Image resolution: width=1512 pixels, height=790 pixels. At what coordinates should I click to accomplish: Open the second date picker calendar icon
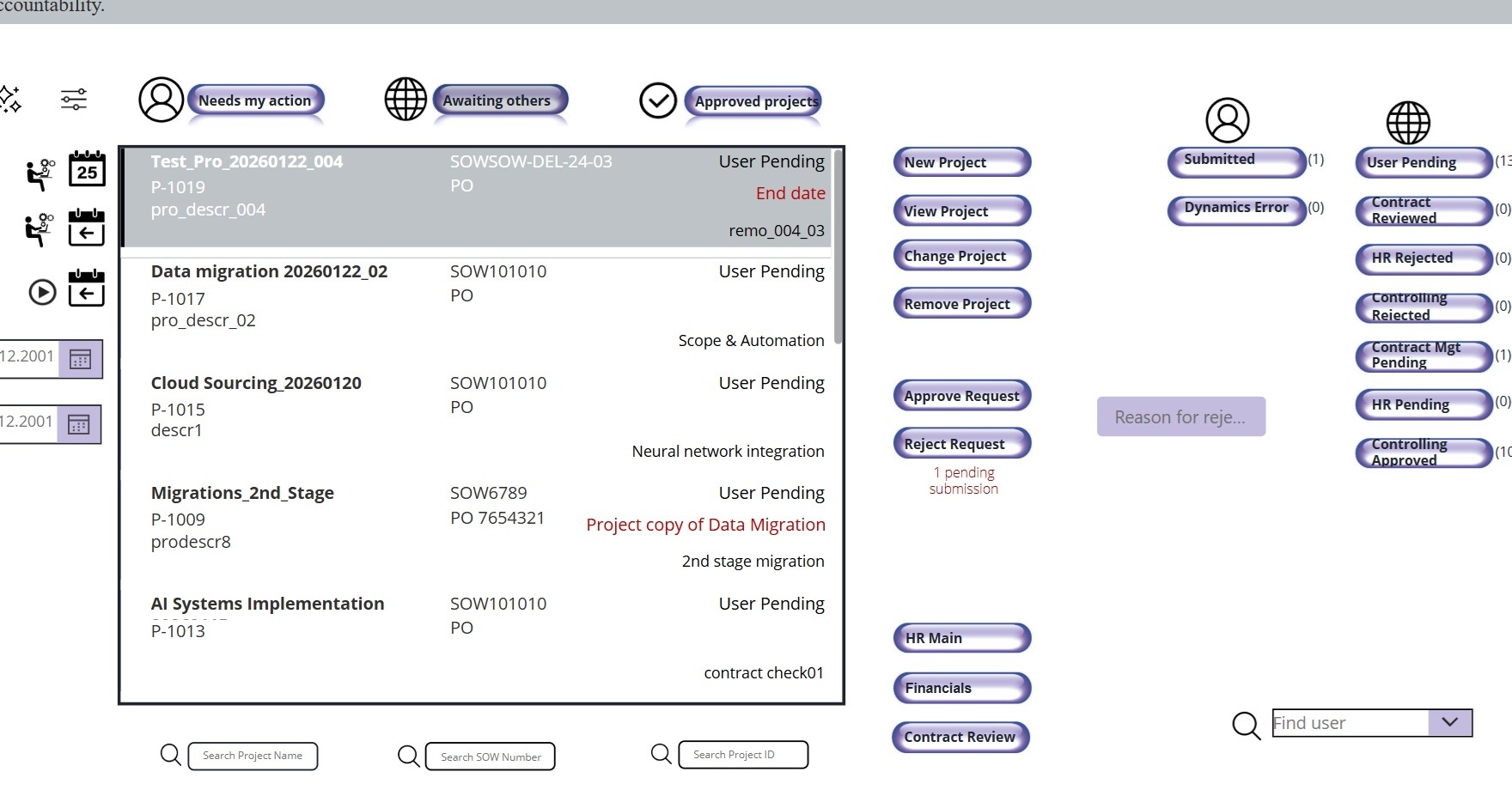coord(79,424)
